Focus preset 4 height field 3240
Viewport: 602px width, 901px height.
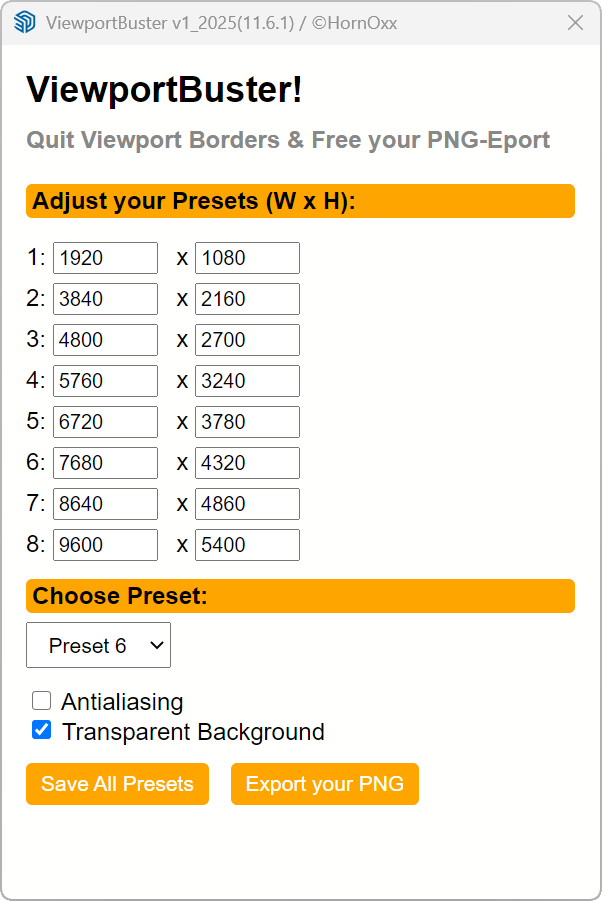click(247, 381)
